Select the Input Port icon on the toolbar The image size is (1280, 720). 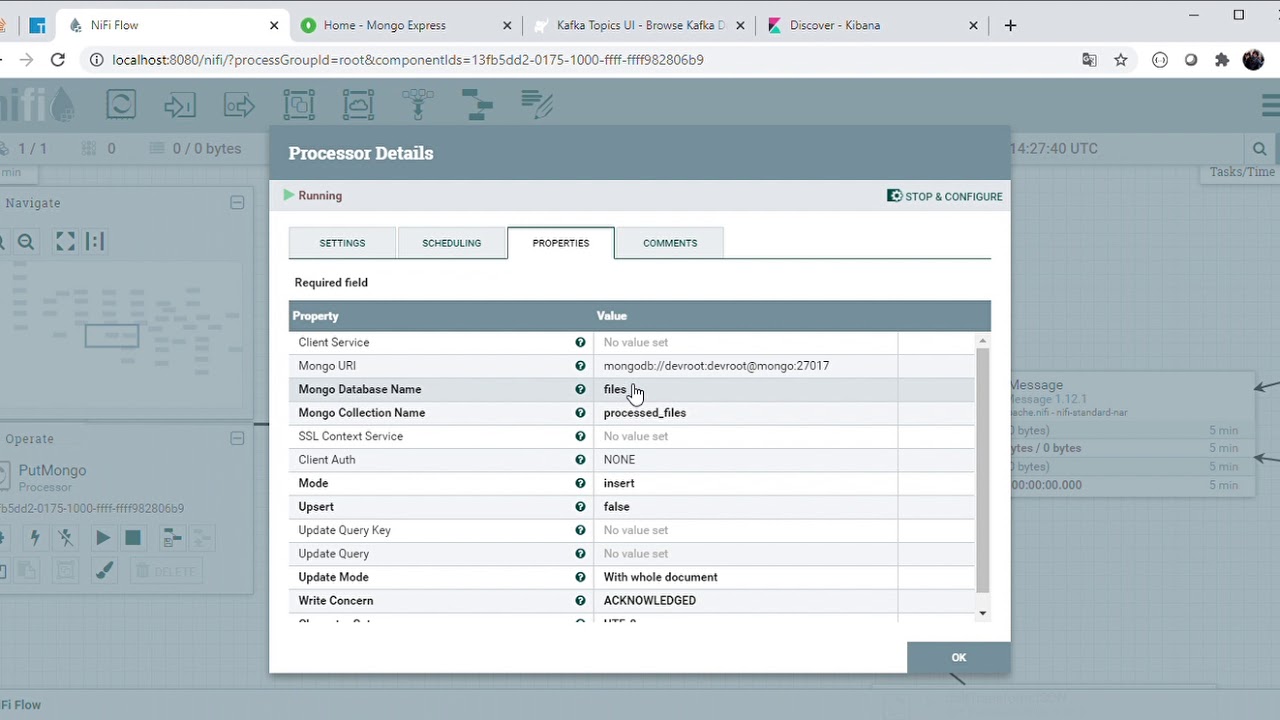pos(180,104)
